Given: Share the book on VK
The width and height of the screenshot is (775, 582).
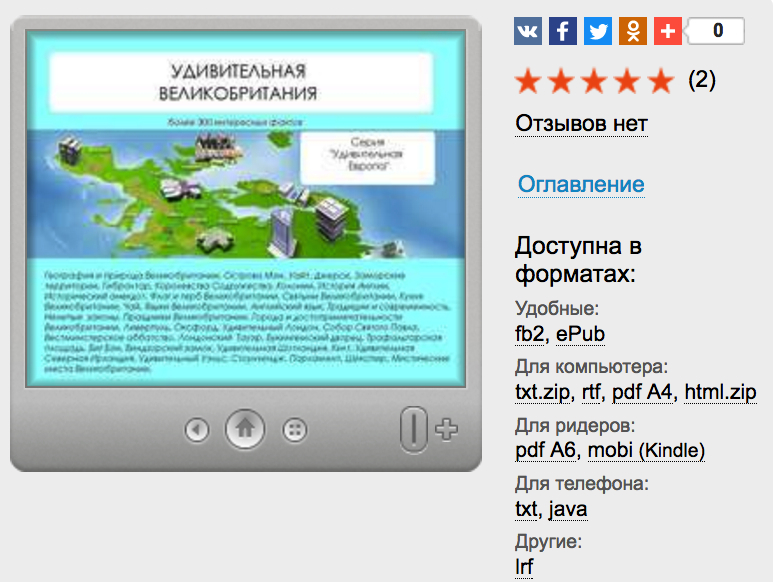Looking at the screenshot, I should [527, 31].
